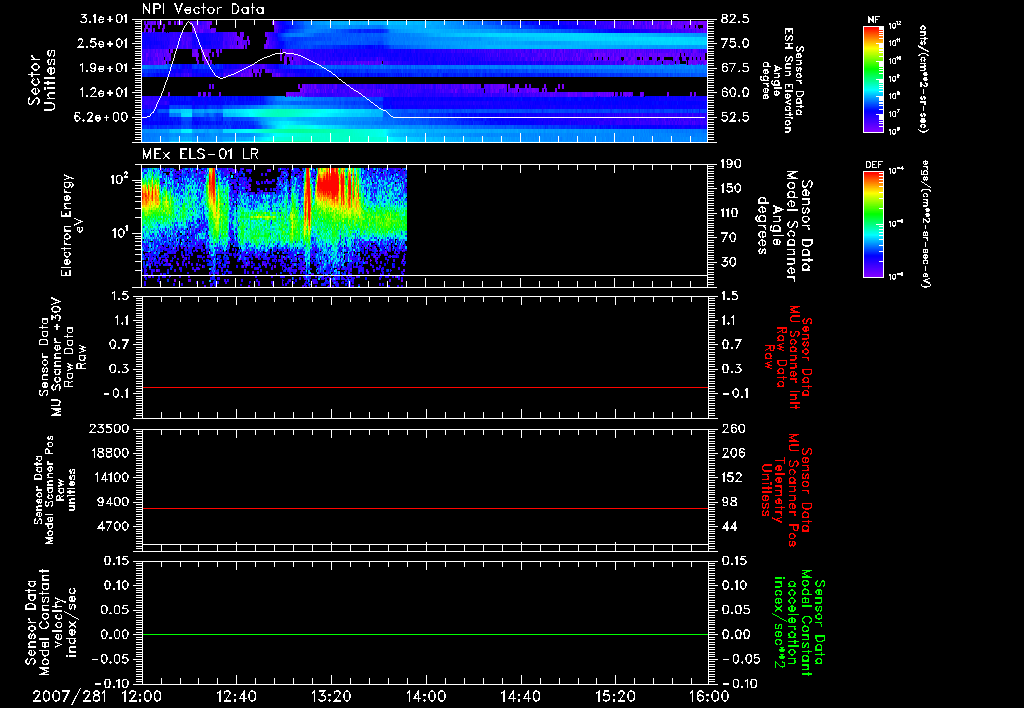Click the '16:00' time axis label
The image size is (1024, 708).
coord(709,696)
